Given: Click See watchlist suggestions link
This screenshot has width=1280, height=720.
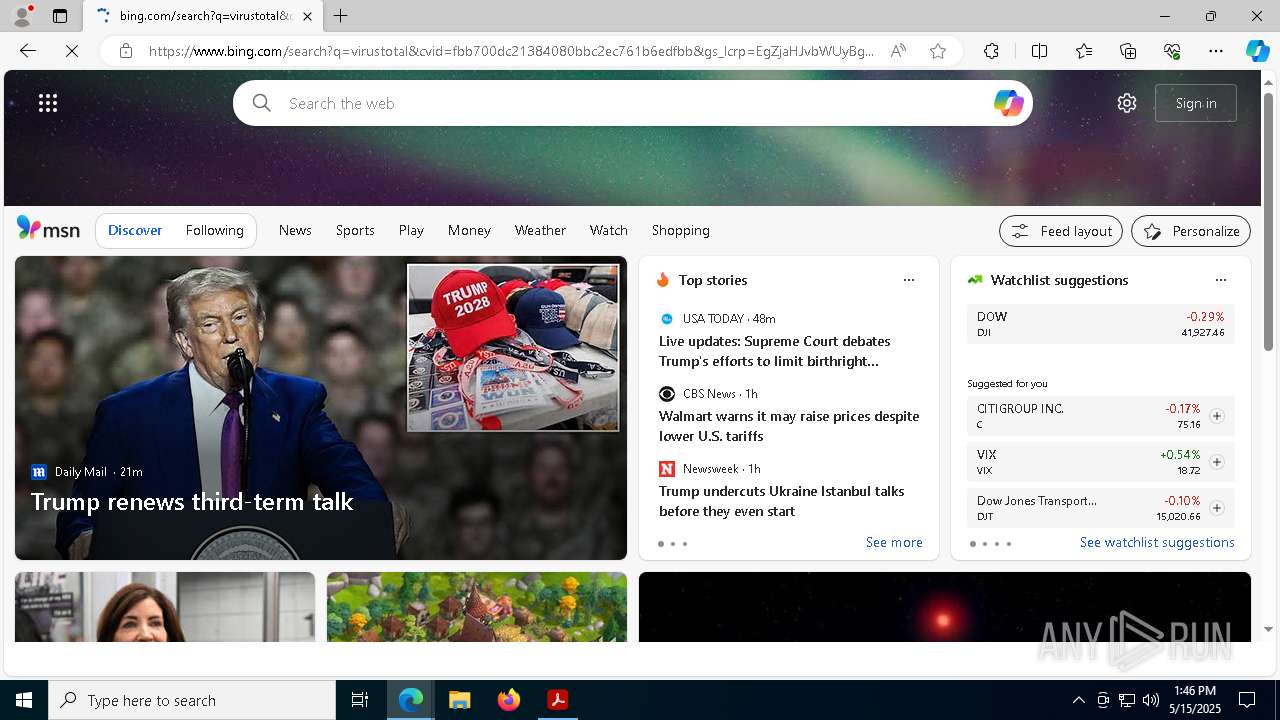Looking at the screenshot, I should (x=1157, y=542).
